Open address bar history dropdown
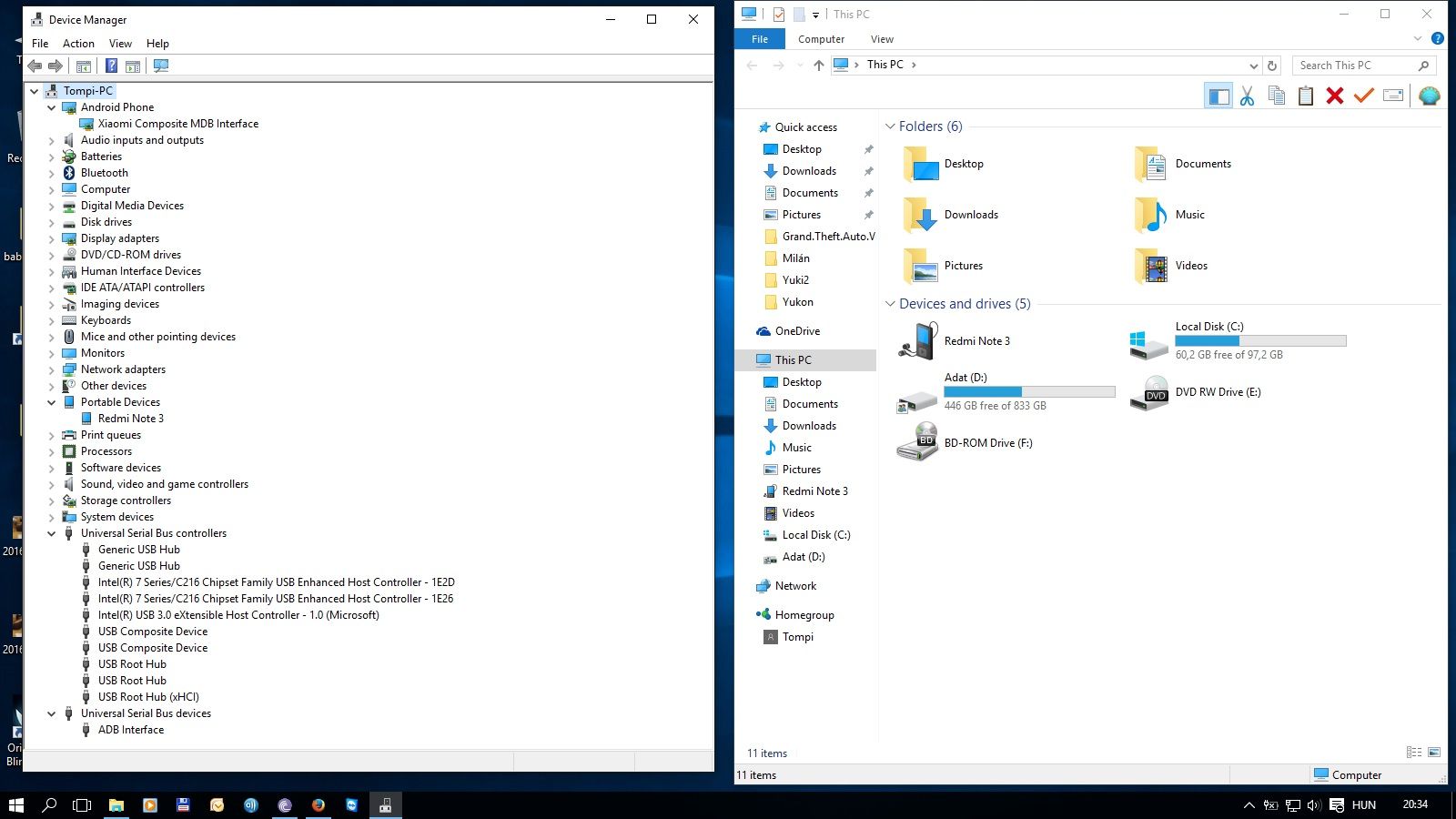This screenshot has height=819, width=1456. click(x=1253, y=66)
